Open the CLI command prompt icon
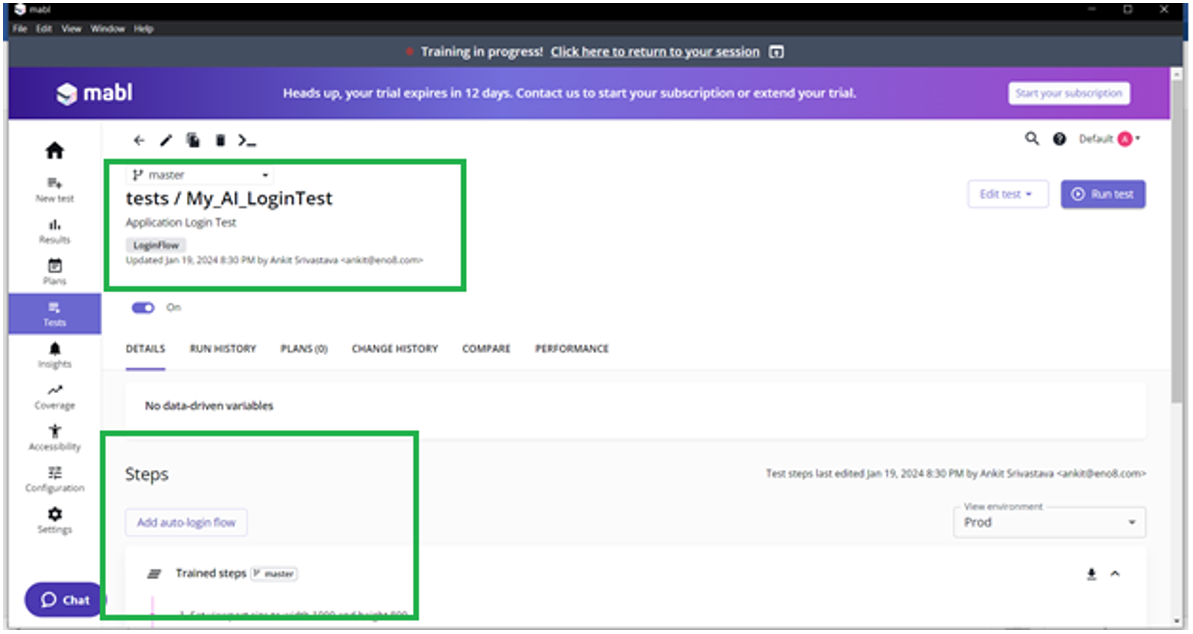The height and width of the screenshot is (634, 1193). pyautogui.click(x=247, y=141)
